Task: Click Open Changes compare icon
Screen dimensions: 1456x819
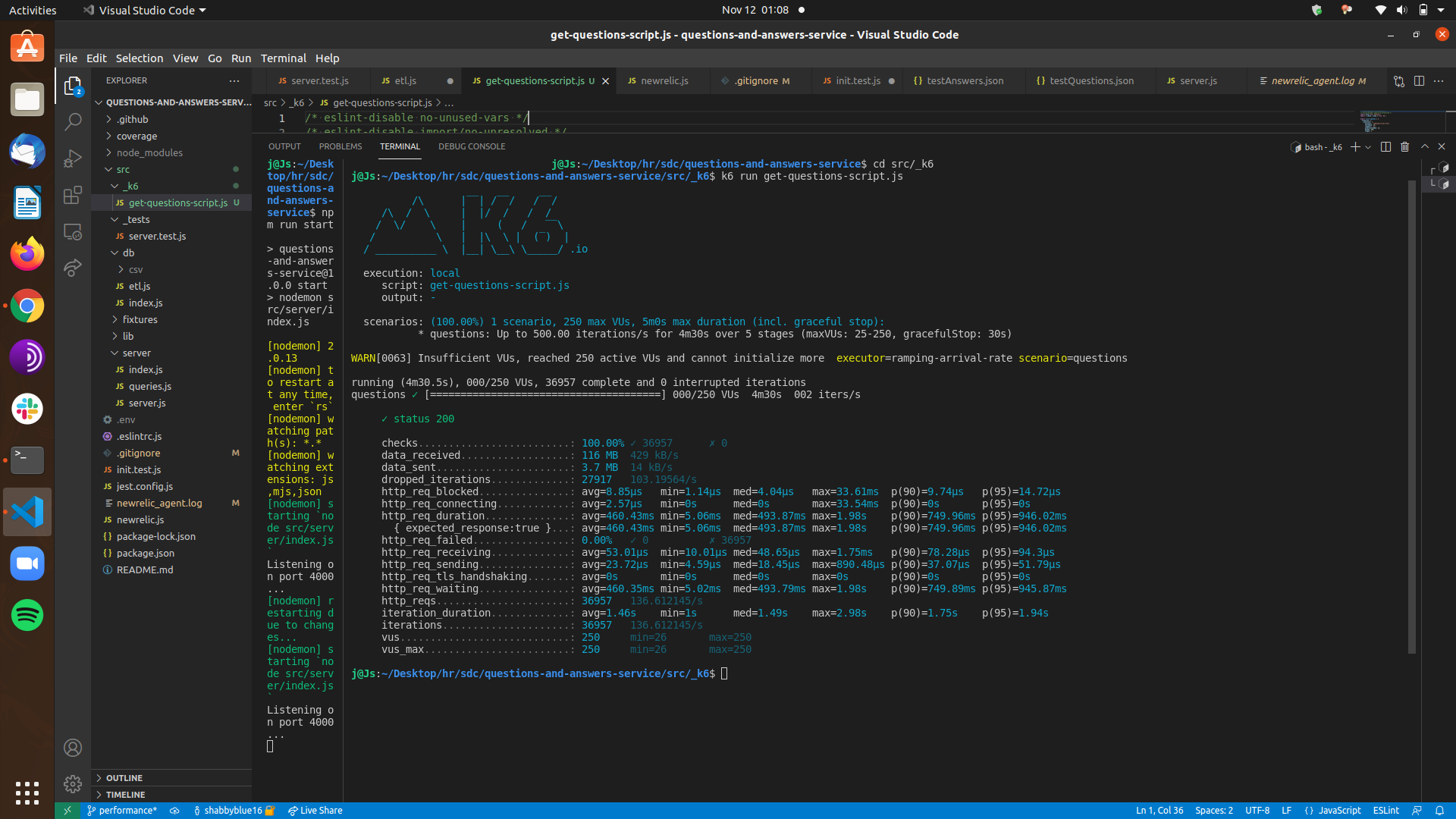Action: pyautogui.click(x=1399, y=81)
